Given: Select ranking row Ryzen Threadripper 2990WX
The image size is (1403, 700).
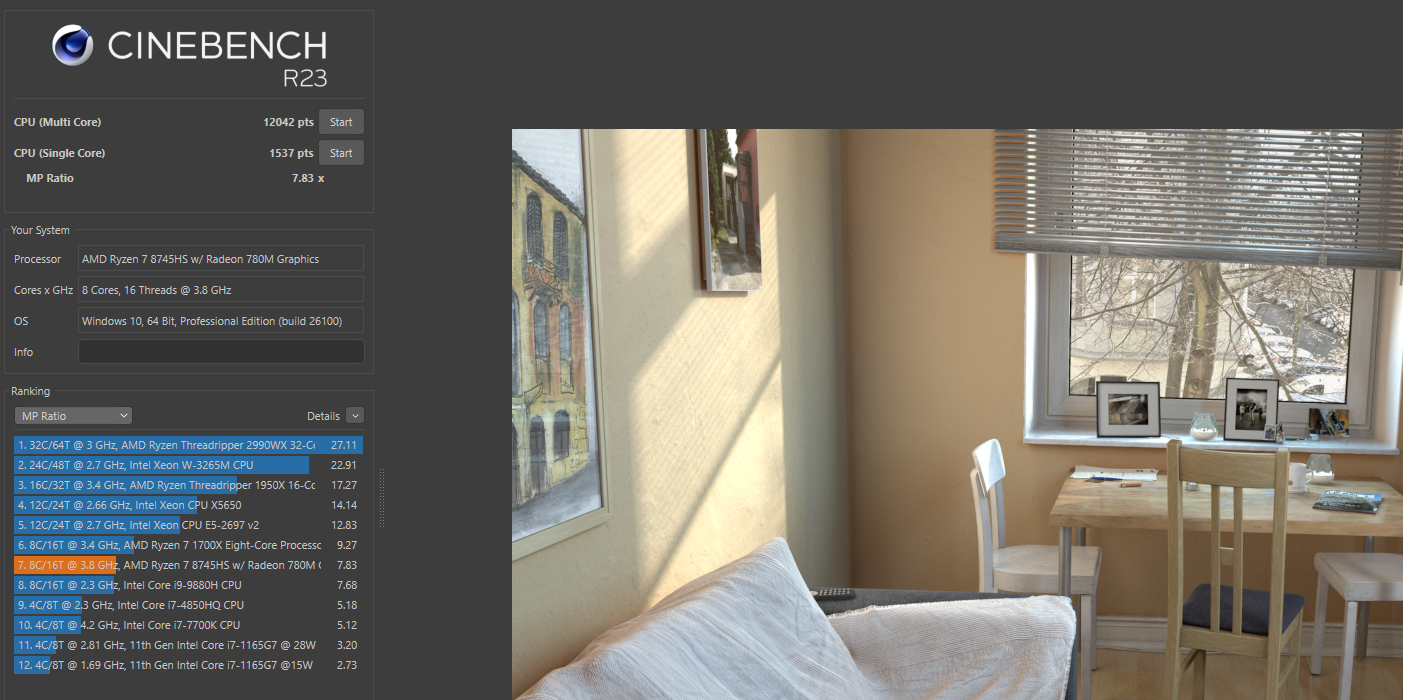Looking at the screenshot, I should click(x=188, y=445).
